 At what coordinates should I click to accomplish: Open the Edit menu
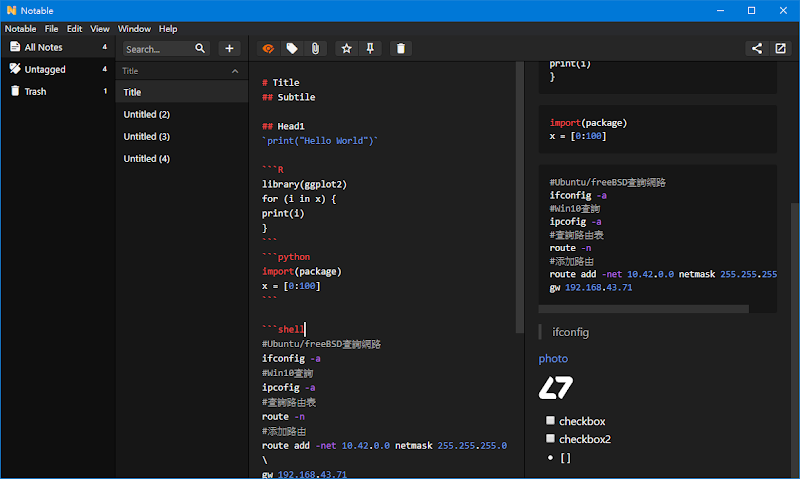pos(74,29)
